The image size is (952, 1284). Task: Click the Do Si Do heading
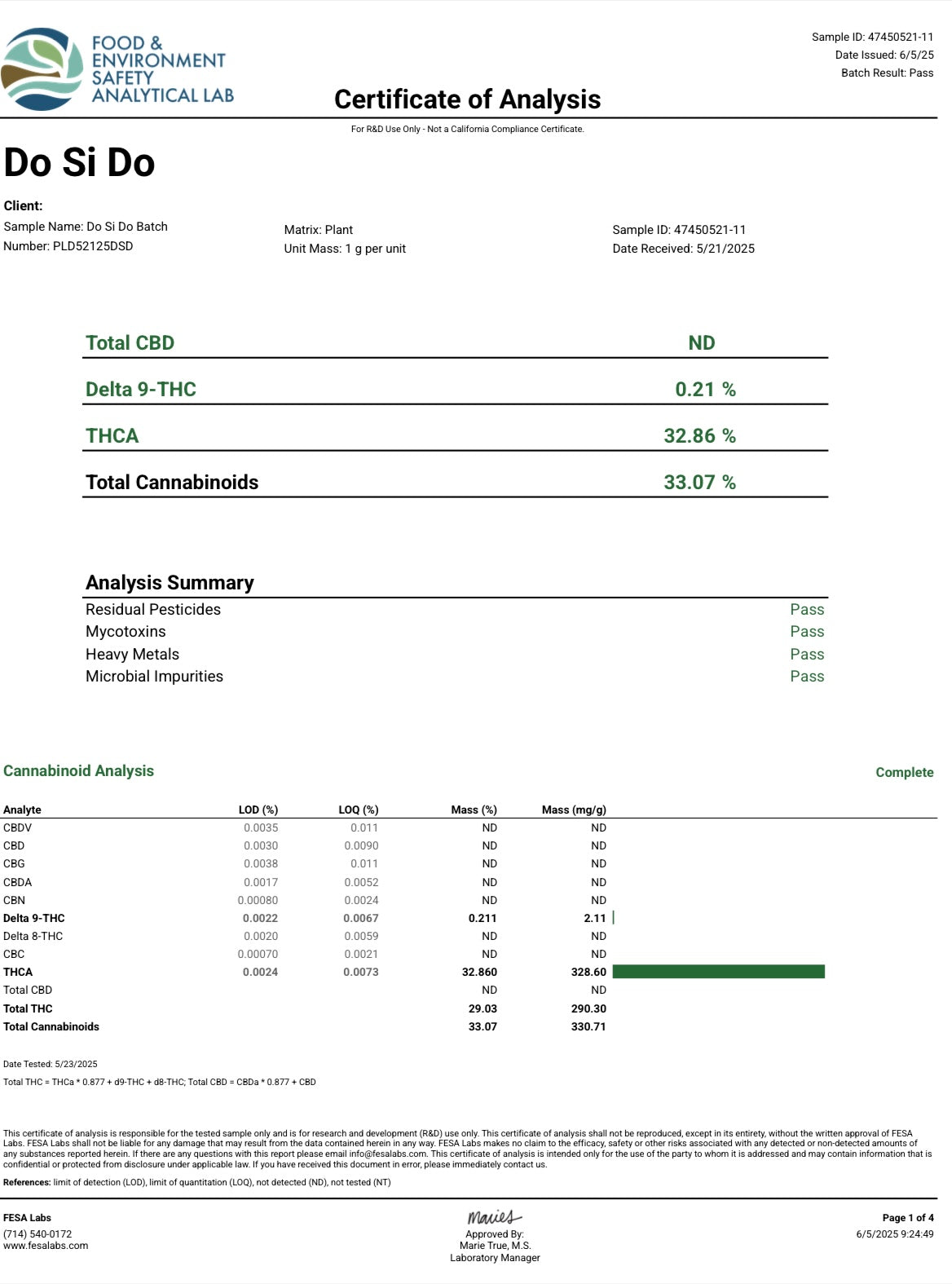click(79, 162)
